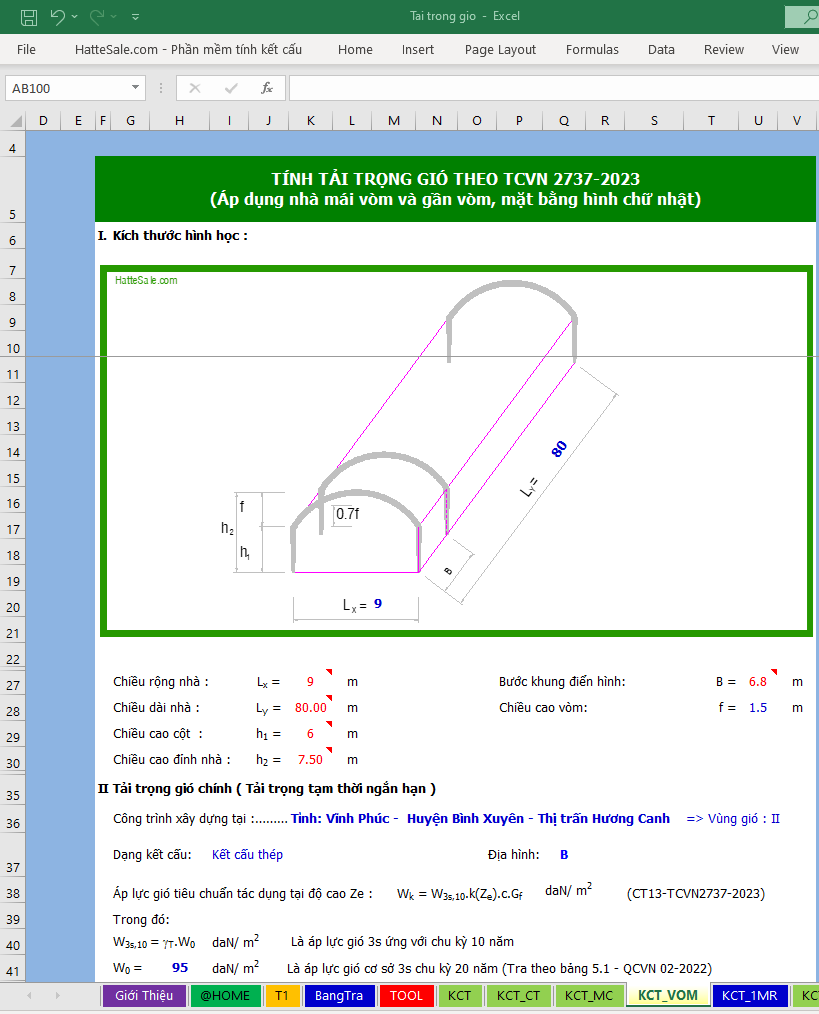Select row 36 header
This screenshot has width=819, height=1014.
point(13,823)
